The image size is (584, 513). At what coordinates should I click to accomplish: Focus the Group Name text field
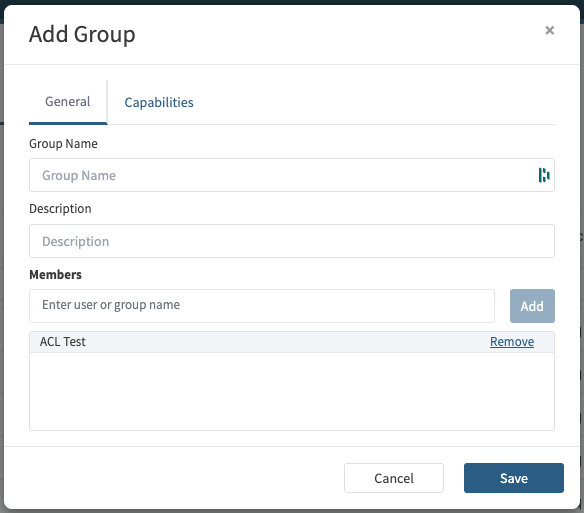point(292,175)
